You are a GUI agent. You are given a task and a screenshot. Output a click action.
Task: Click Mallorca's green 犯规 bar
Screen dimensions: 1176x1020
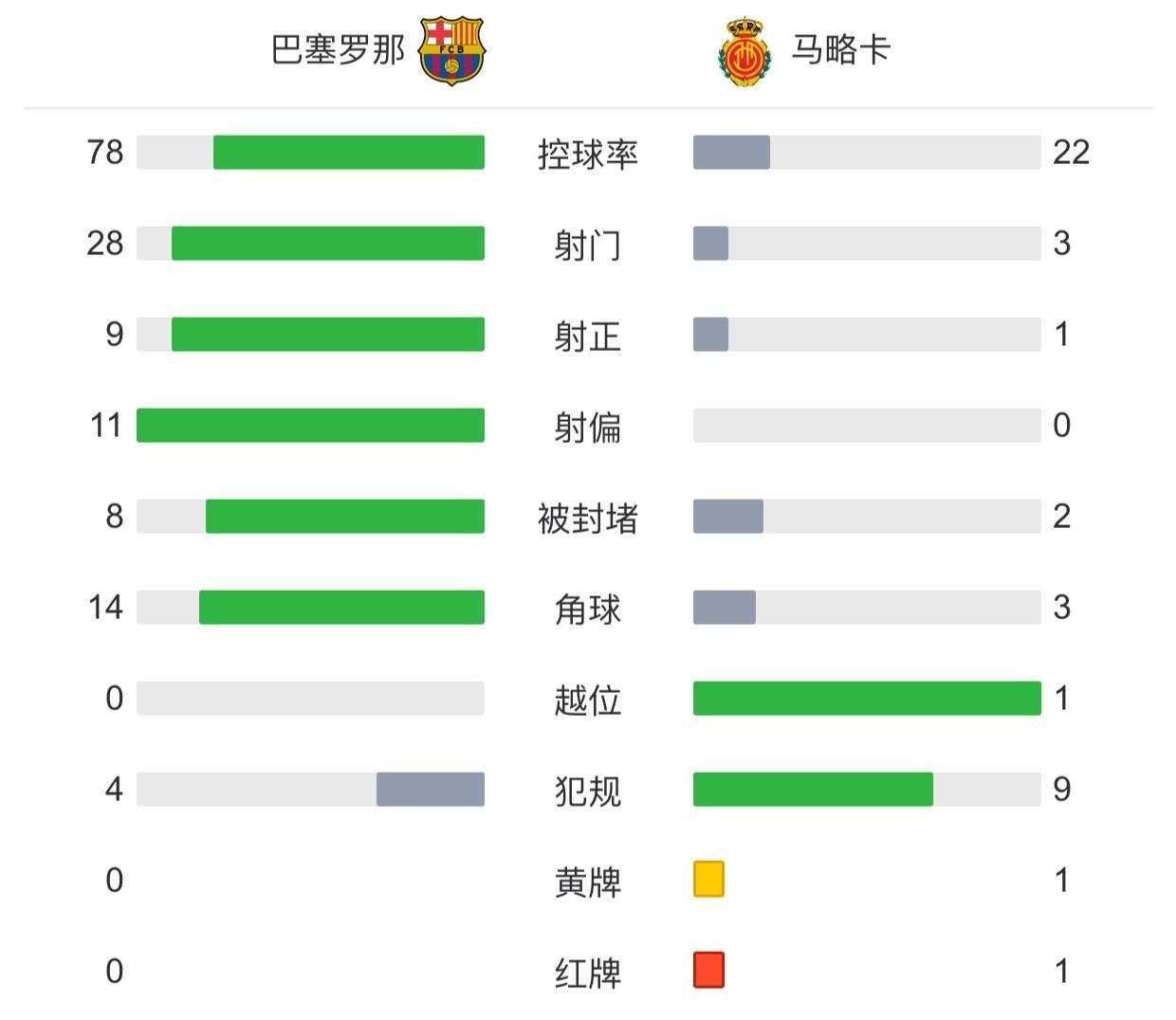[813, 790]
